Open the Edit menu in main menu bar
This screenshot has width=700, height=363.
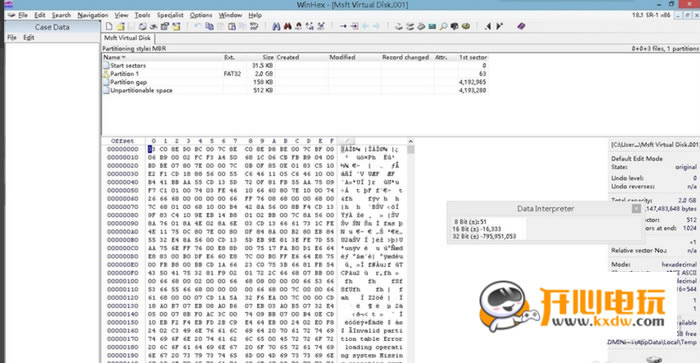click(x=40, y=15)
